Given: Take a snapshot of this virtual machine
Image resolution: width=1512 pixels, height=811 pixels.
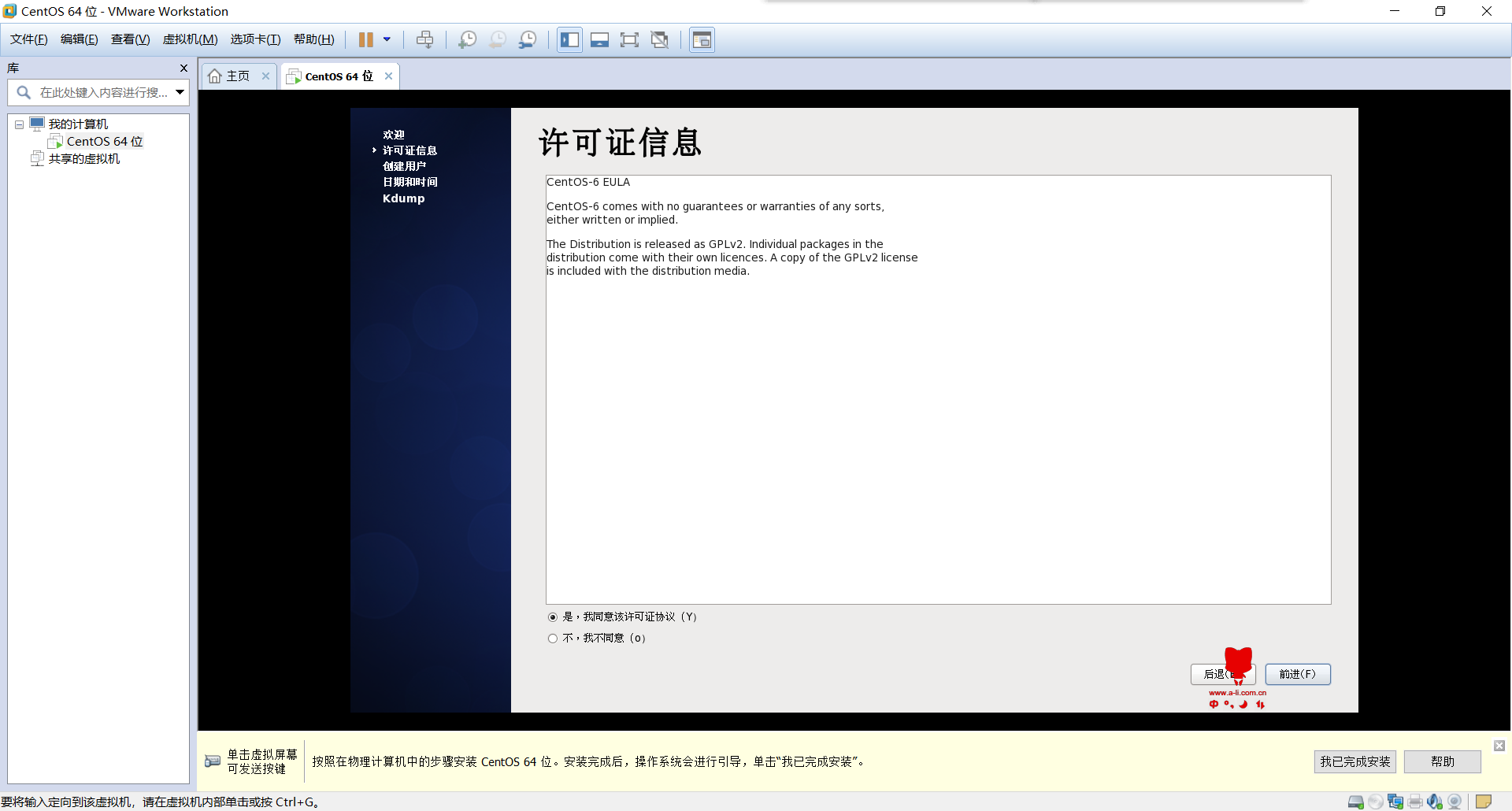Looking at the screenshot, I should click(x=467, y=39).
